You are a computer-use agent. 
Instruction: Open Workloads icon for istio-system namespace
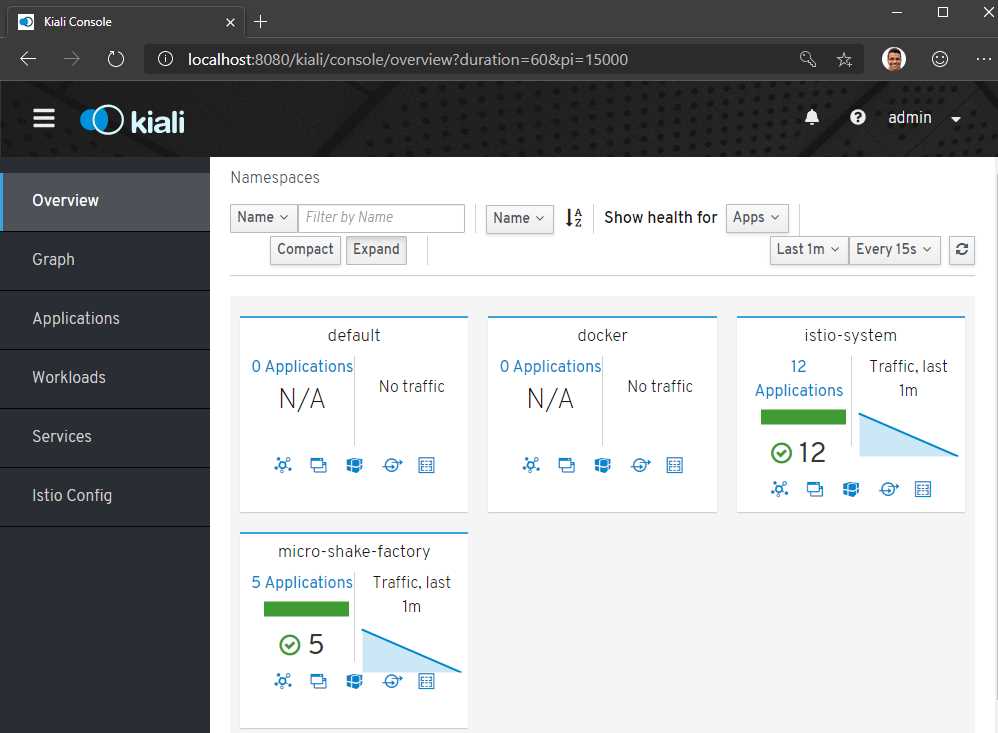(852, 489)
